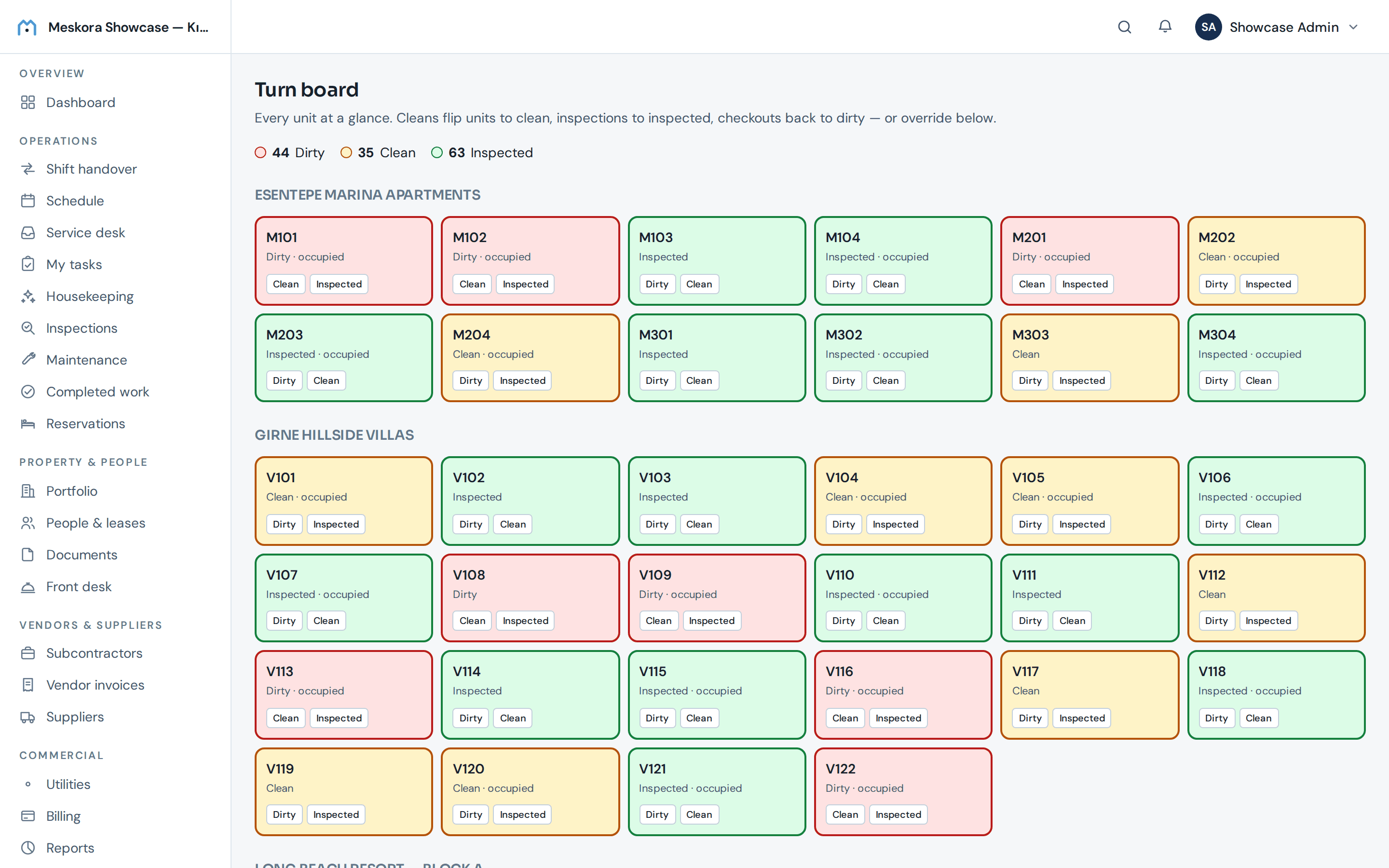Image resolution: width=1389 pixels, height=868 pixels.
Task: Click the Reports clock icon
Action: 27,848
